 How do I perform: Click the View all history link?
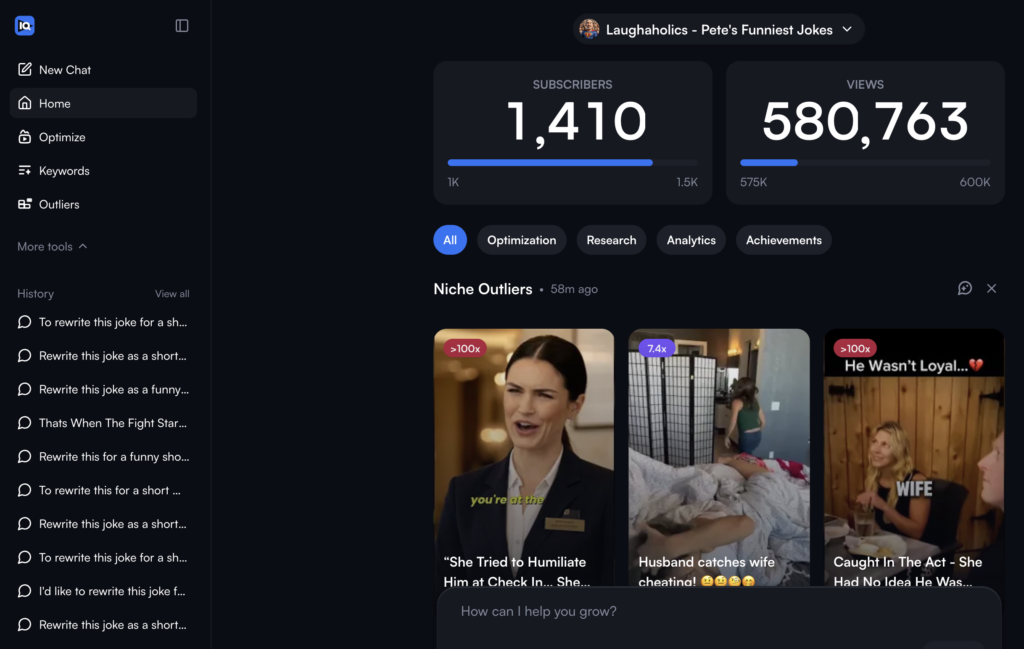[x=171, y=293]
